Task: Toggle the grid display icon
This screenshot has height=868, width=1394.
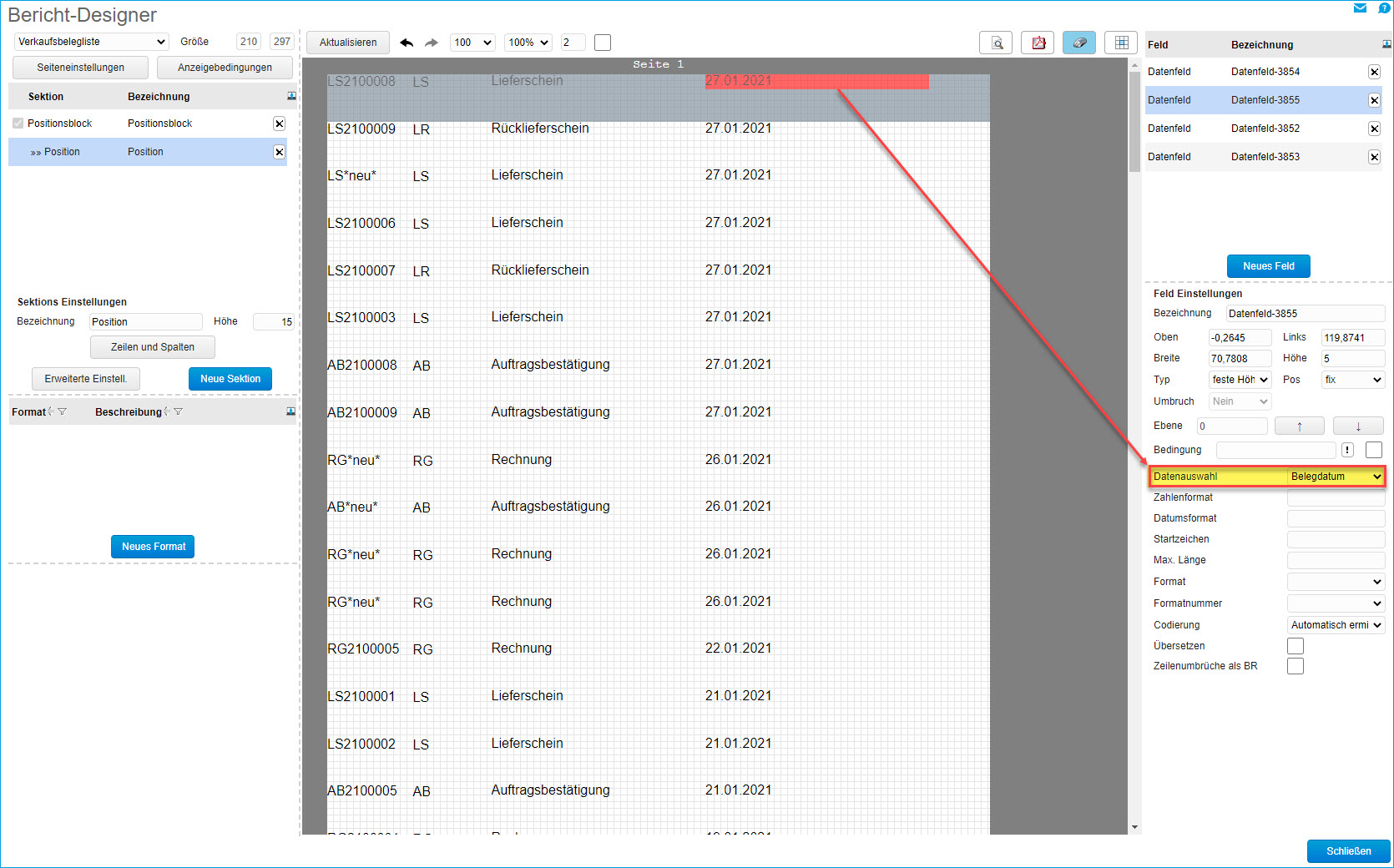Action: tap(1121, 43)
